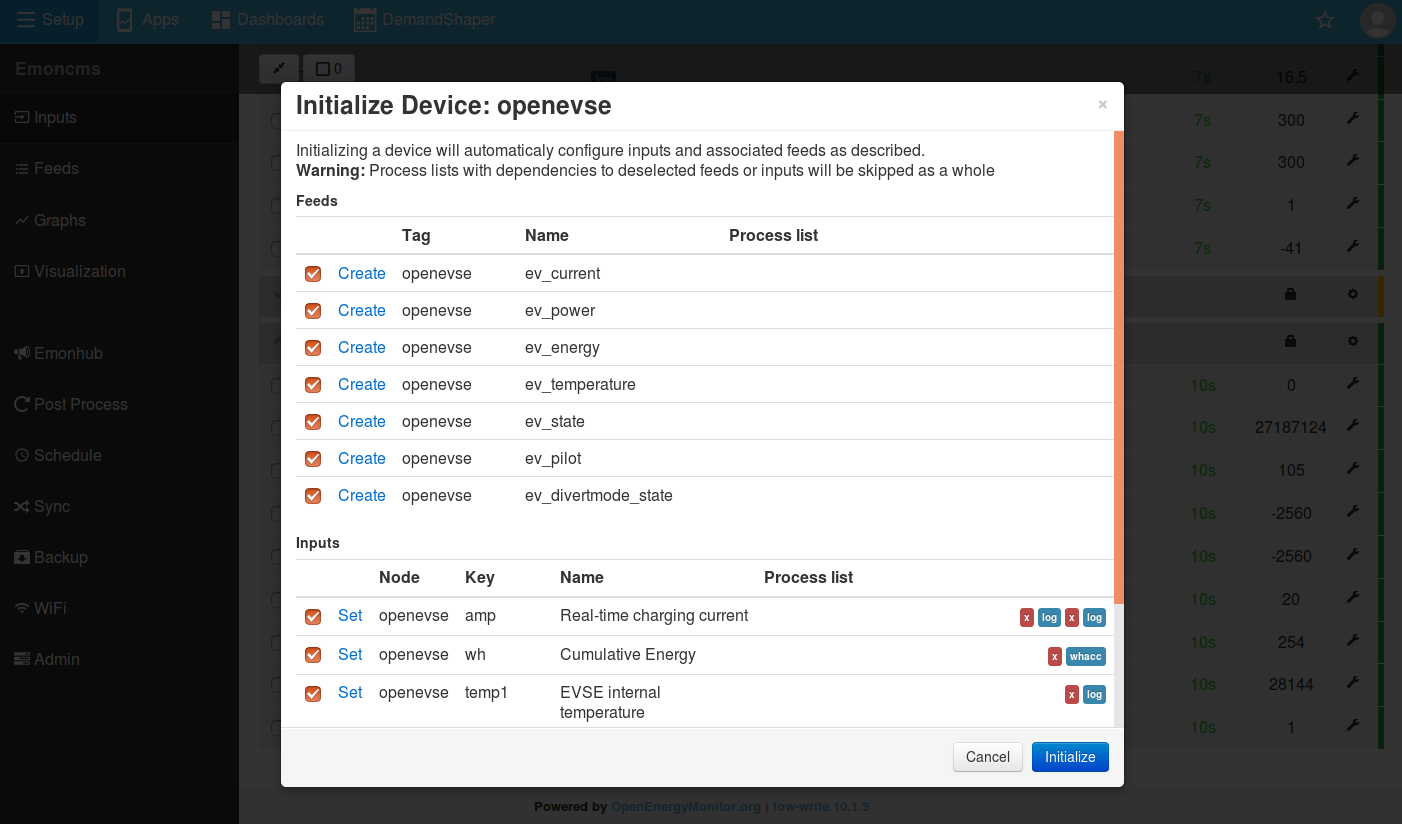This screenshot has width=1402, height=824.
Task: Click the Graphs line-chart icon in sidebar
Action: [22, 220]
